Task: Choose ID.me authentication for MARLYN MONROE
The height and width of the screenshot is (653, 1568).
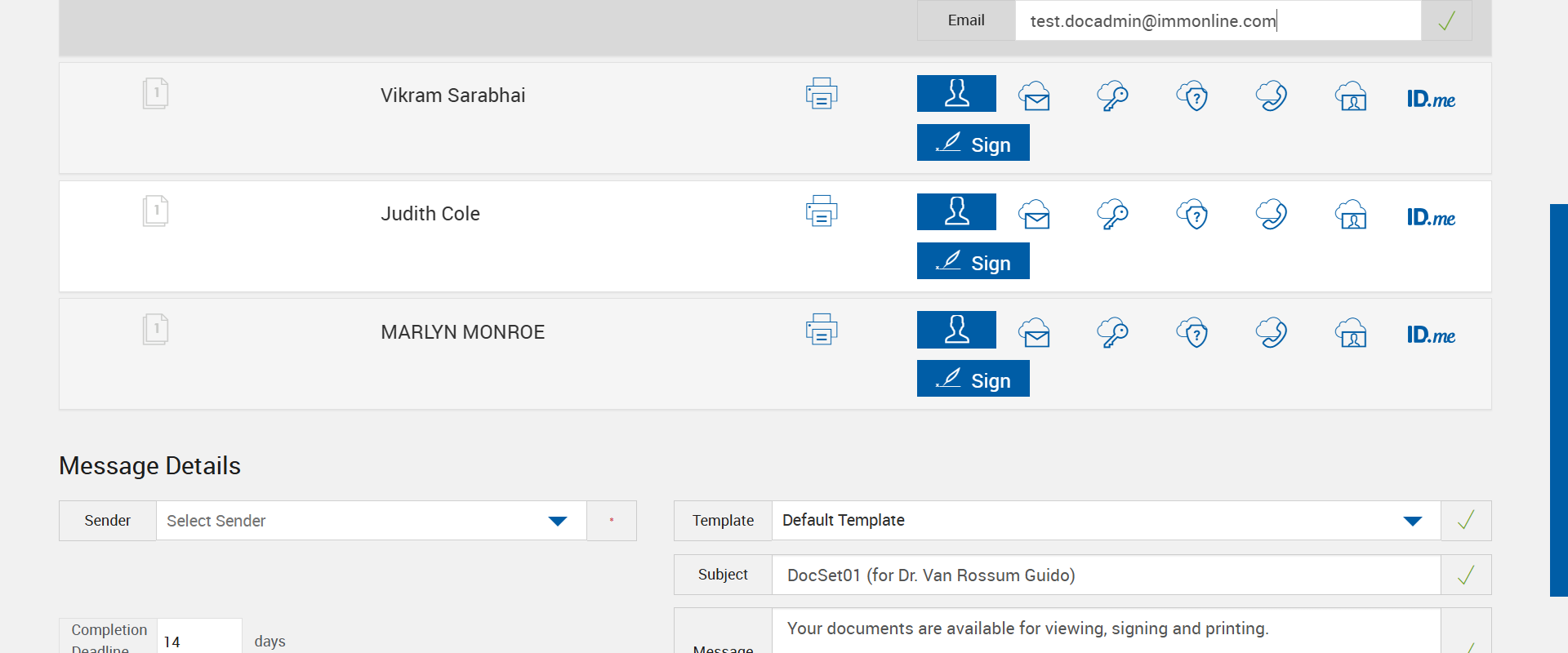Action: [x=1431, y=335]
